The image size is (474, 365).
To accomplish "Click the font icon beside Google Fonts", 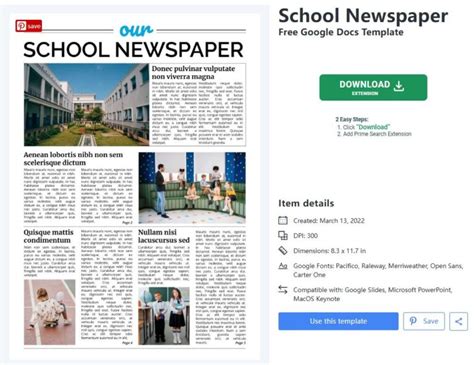I will [x=283, y=266].
